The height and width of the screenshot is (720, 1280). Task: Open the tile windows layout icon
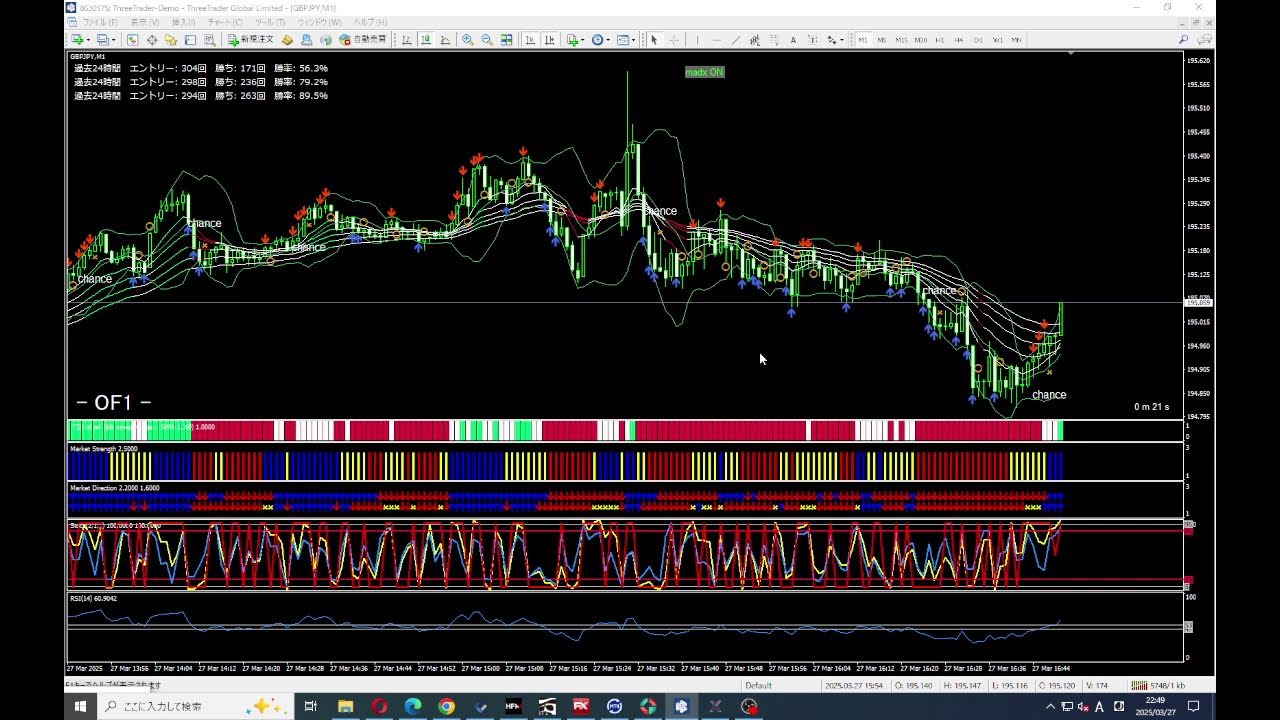[x=507, y=40]
